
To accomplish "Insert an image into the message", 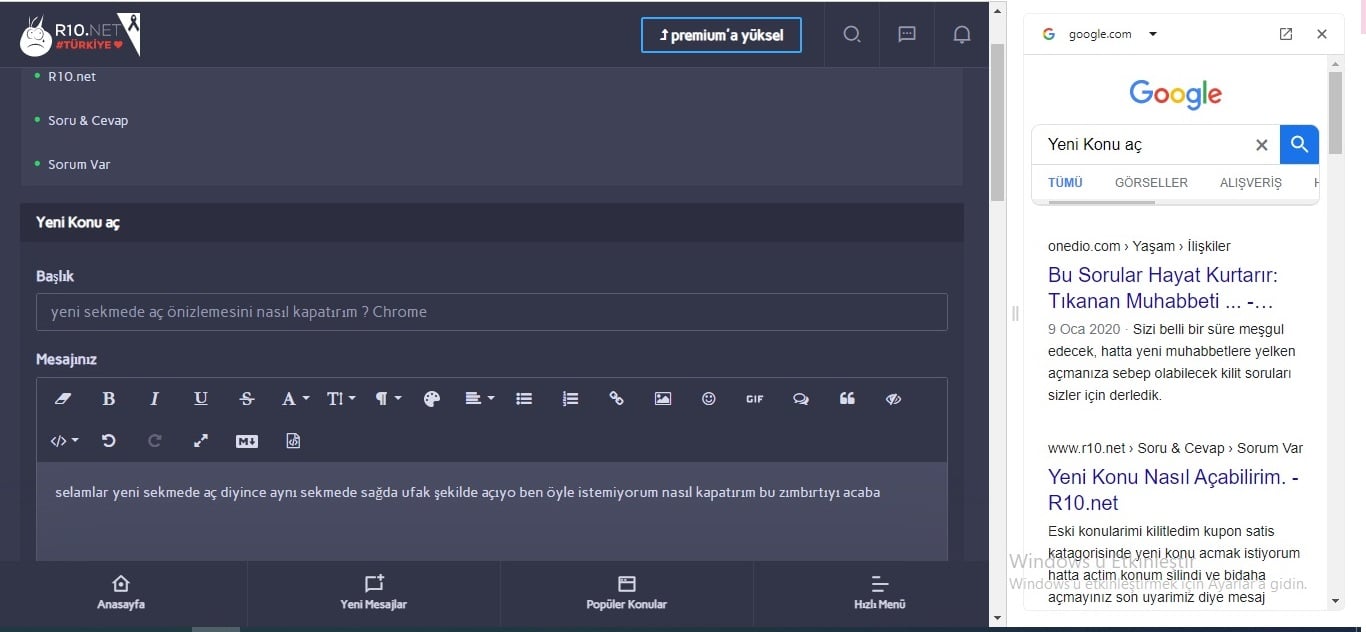I will click(x=662, y=399).
